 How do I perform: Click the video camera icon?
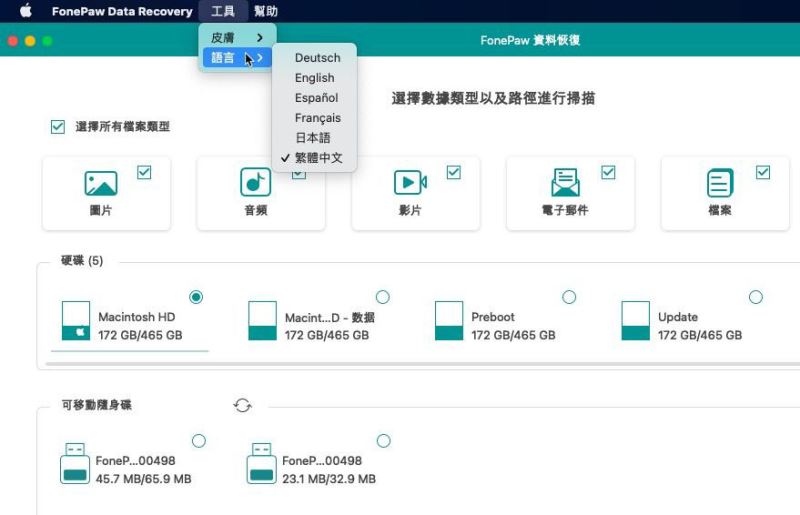click(x=410, y=182)
